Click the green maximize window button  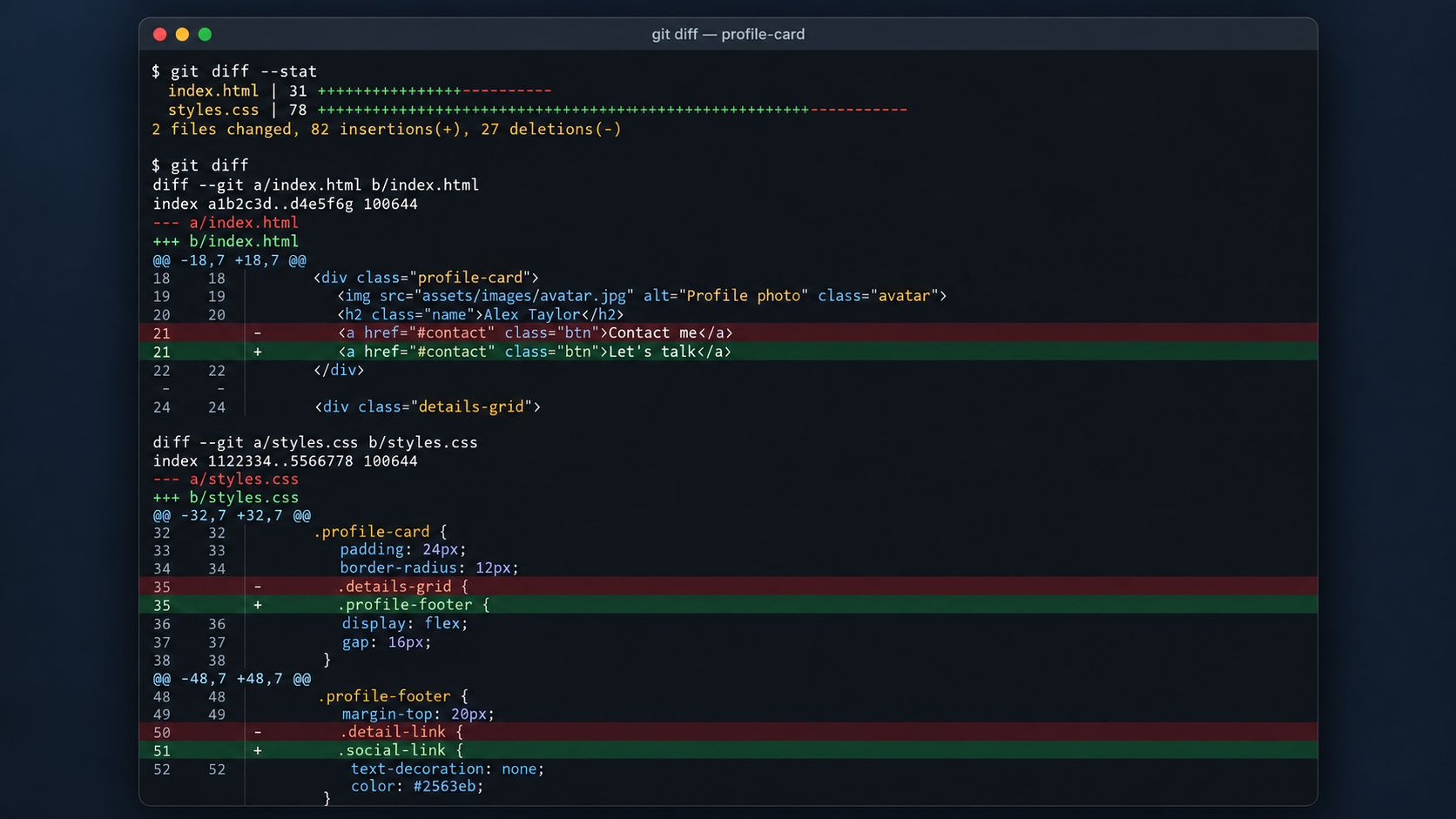pos(205,34)
